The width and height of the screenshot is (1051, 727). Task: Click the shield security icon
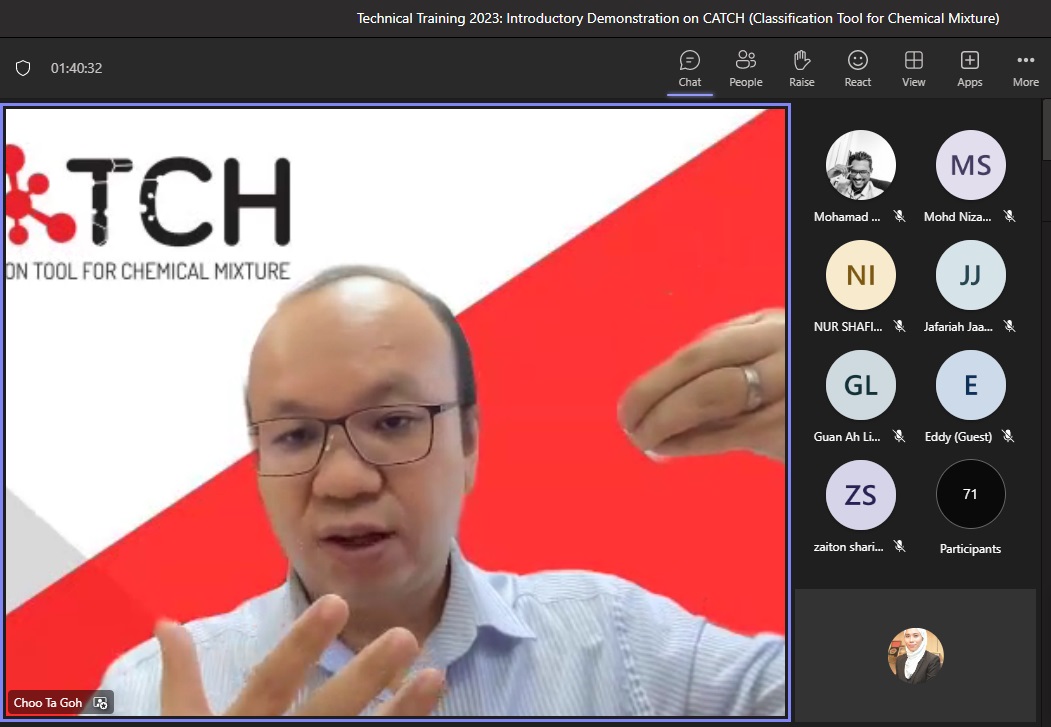[23, 68]
